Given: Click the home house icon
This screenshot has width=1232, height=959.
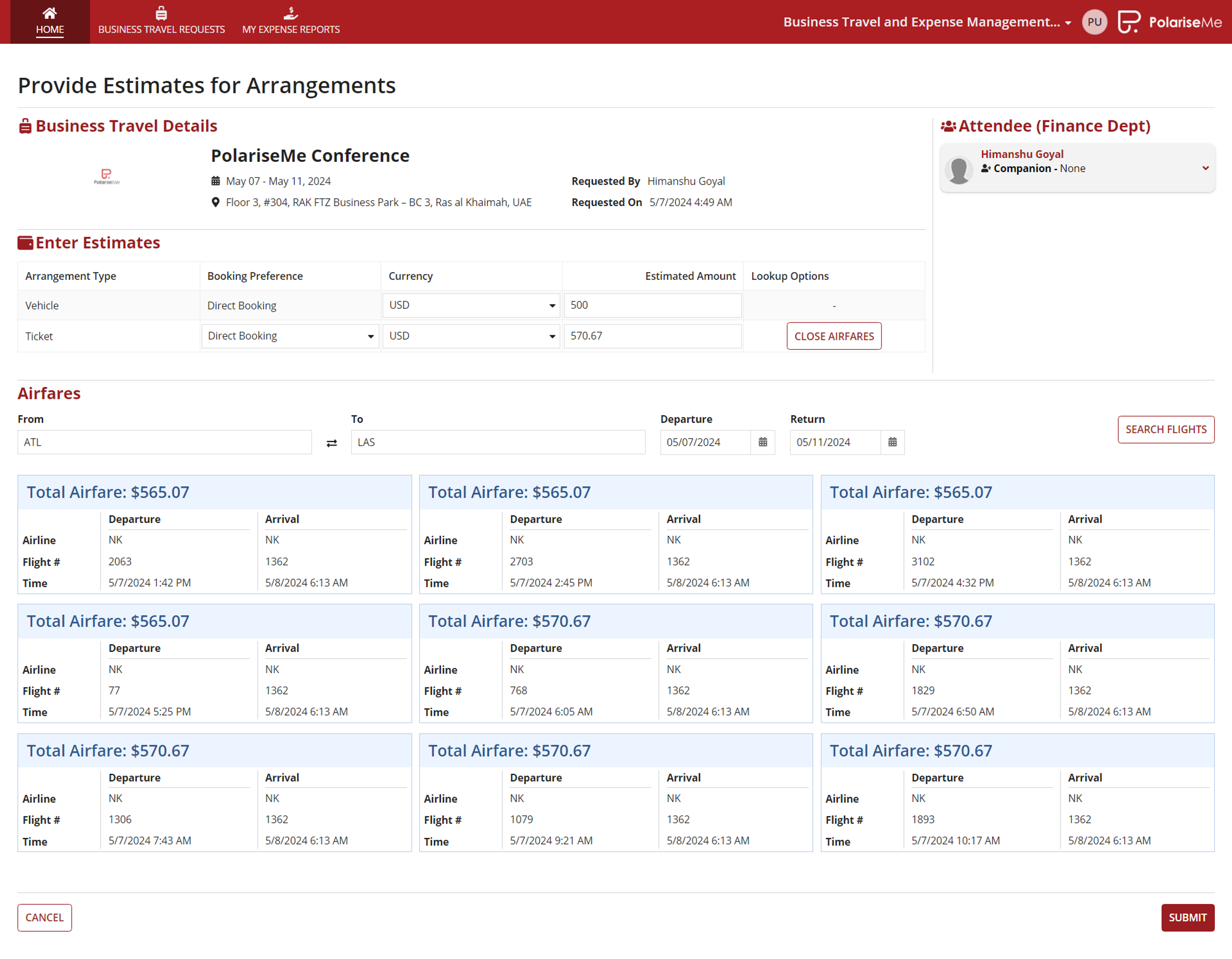Looking at the screenshot, I should tap(50, 13).
